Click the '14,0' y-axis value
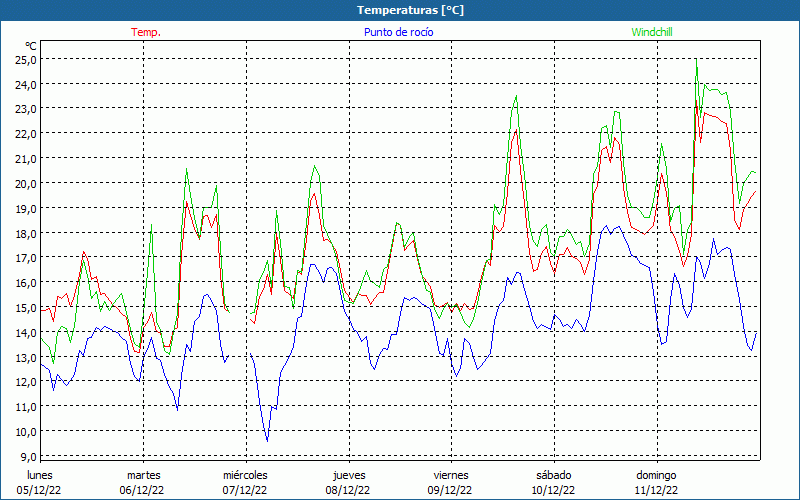Screen dimensions: 800x500 [26, 333]
